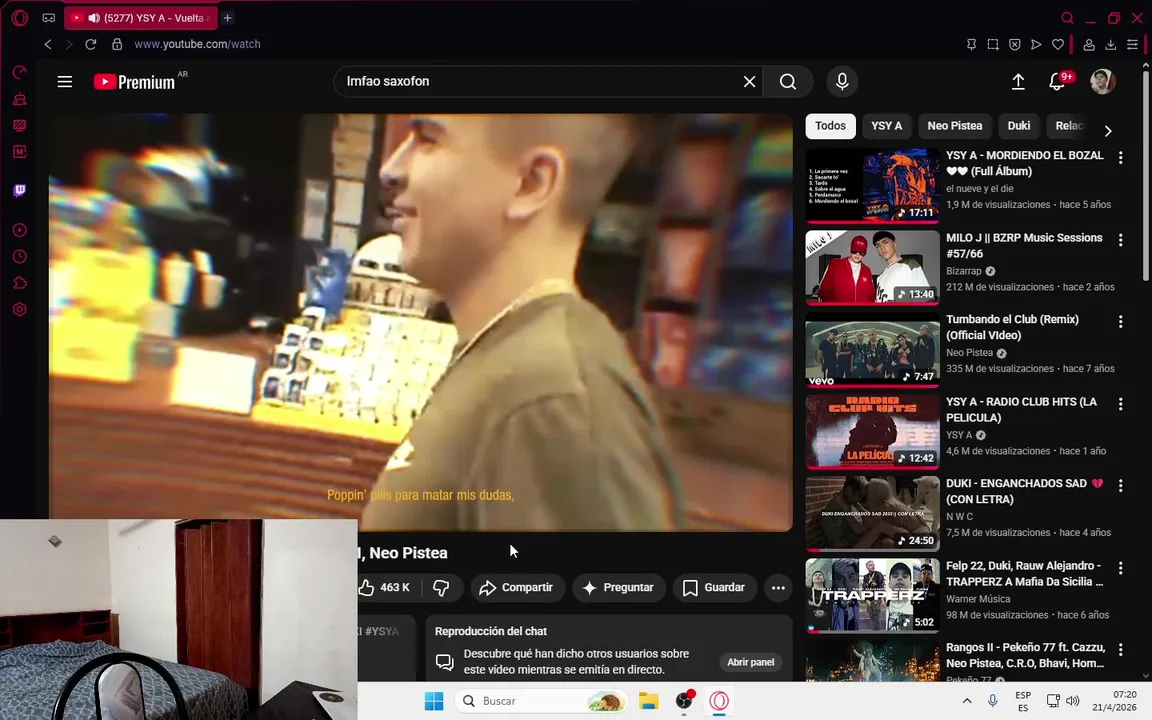Open MORDIENDO EL BOZAL album thumbnail
1152x720 pixels.
click(872, 186)
